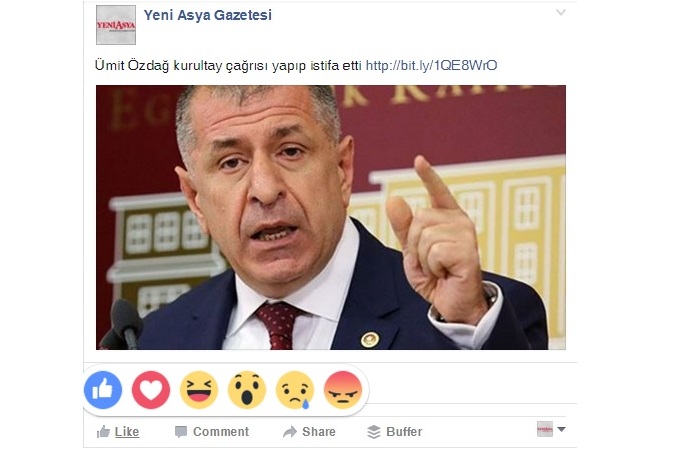684x449 pixels.
Task: Click the stacked layers Buffer icon
Action: (374, 432)
